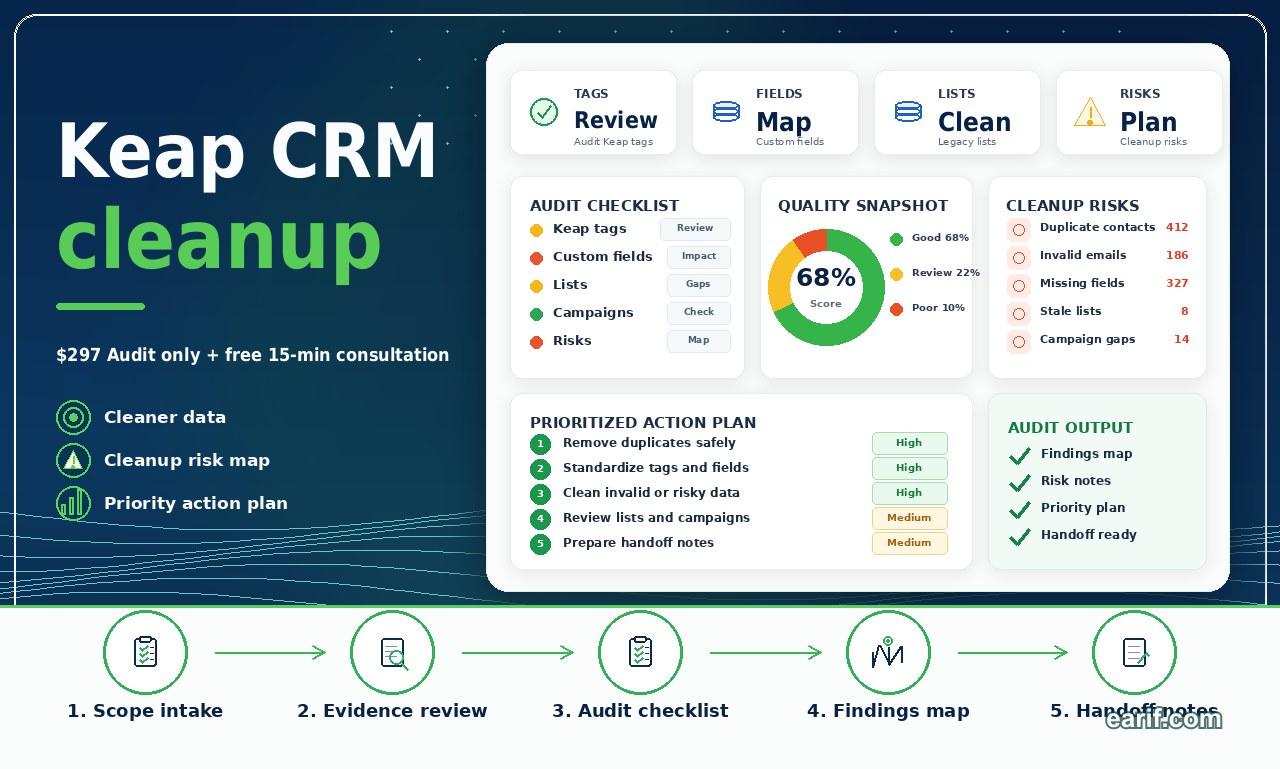Click the Lists Clean database icon
Viewport: 1280px width, 769px height.
tap(908, 112)
